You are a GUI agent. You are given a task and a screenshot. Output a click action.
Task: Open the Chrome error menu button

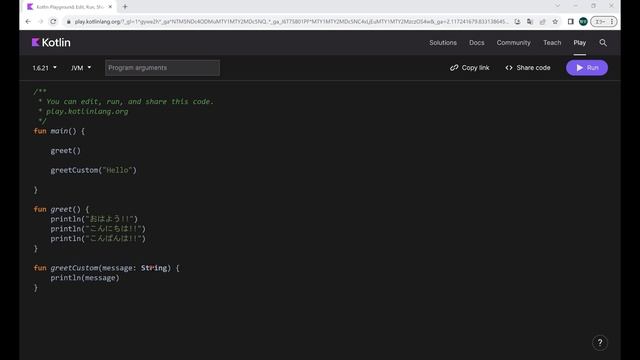point(604,22)
